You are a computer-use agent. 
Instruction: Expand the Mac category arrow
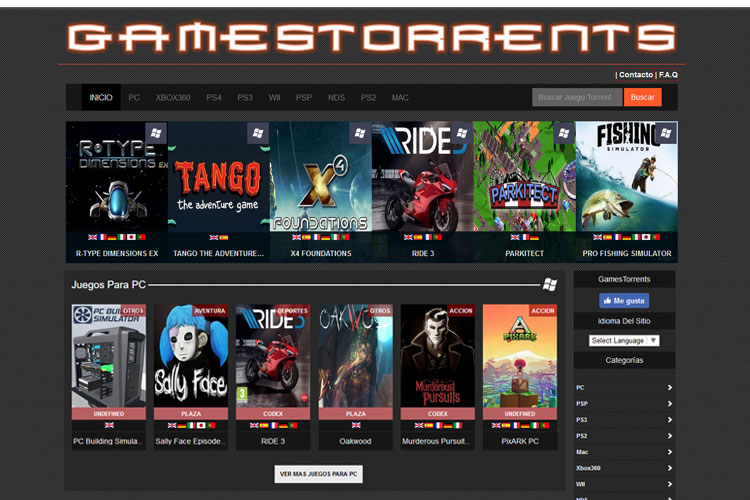pyautogui.click(x=670, y=452)
